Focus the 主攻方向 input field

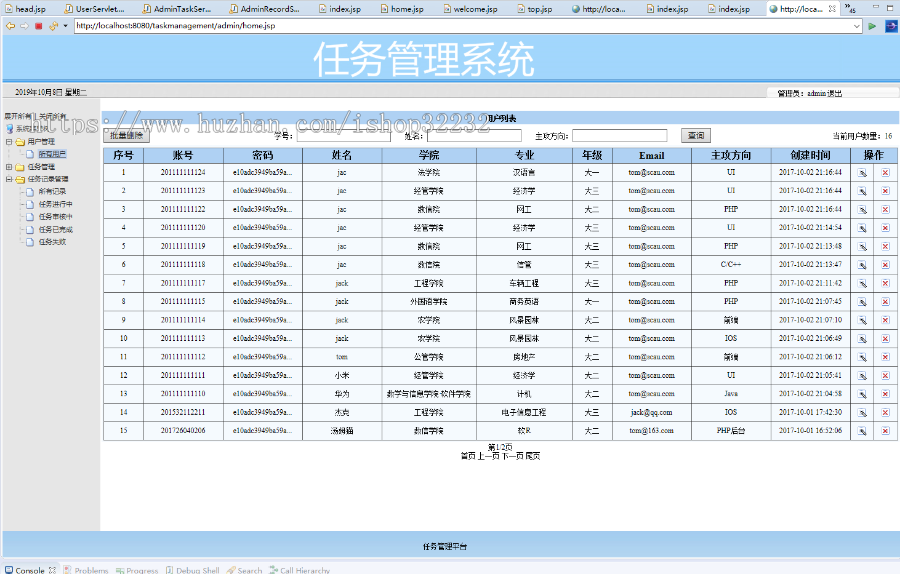pyautogui.click(x=620, y=135)
